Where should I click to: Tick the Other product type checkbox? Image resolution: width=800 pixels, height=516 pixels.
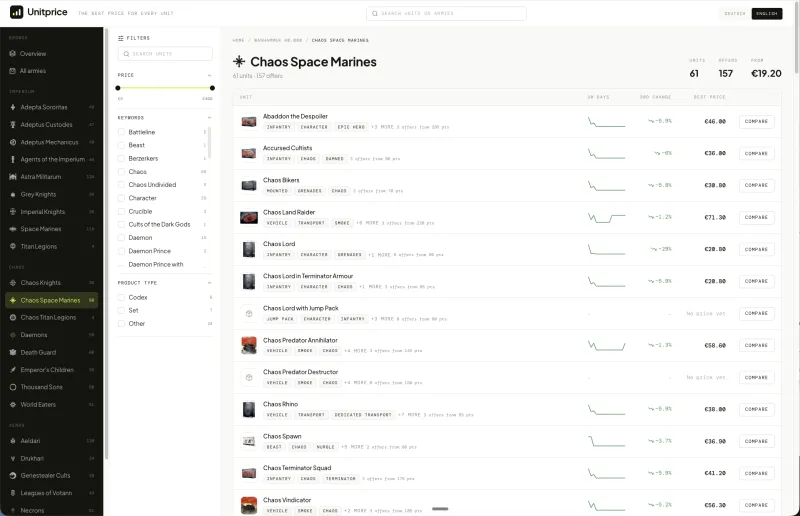121,324
